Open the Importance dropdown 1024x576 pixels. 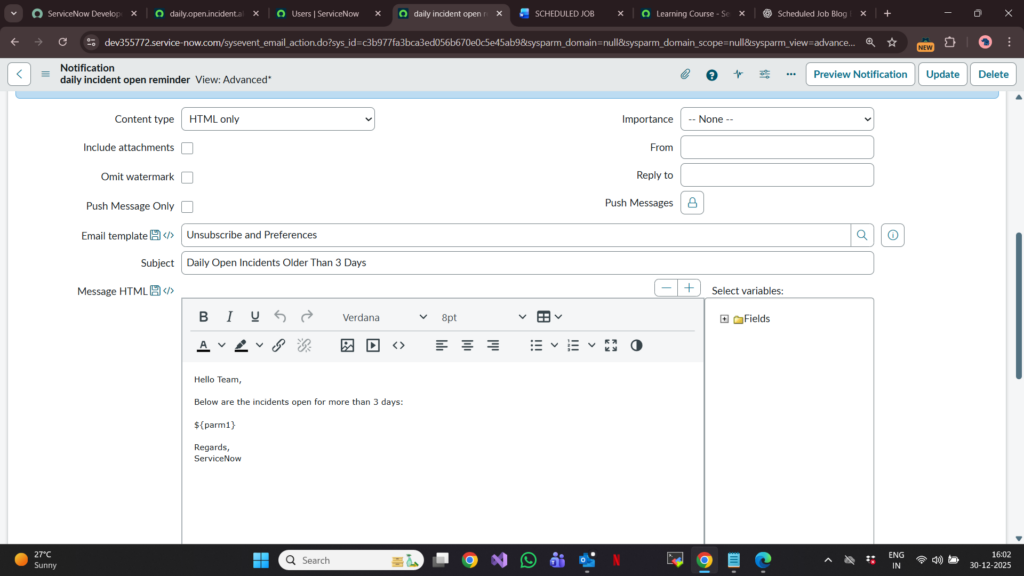(777, 119)
